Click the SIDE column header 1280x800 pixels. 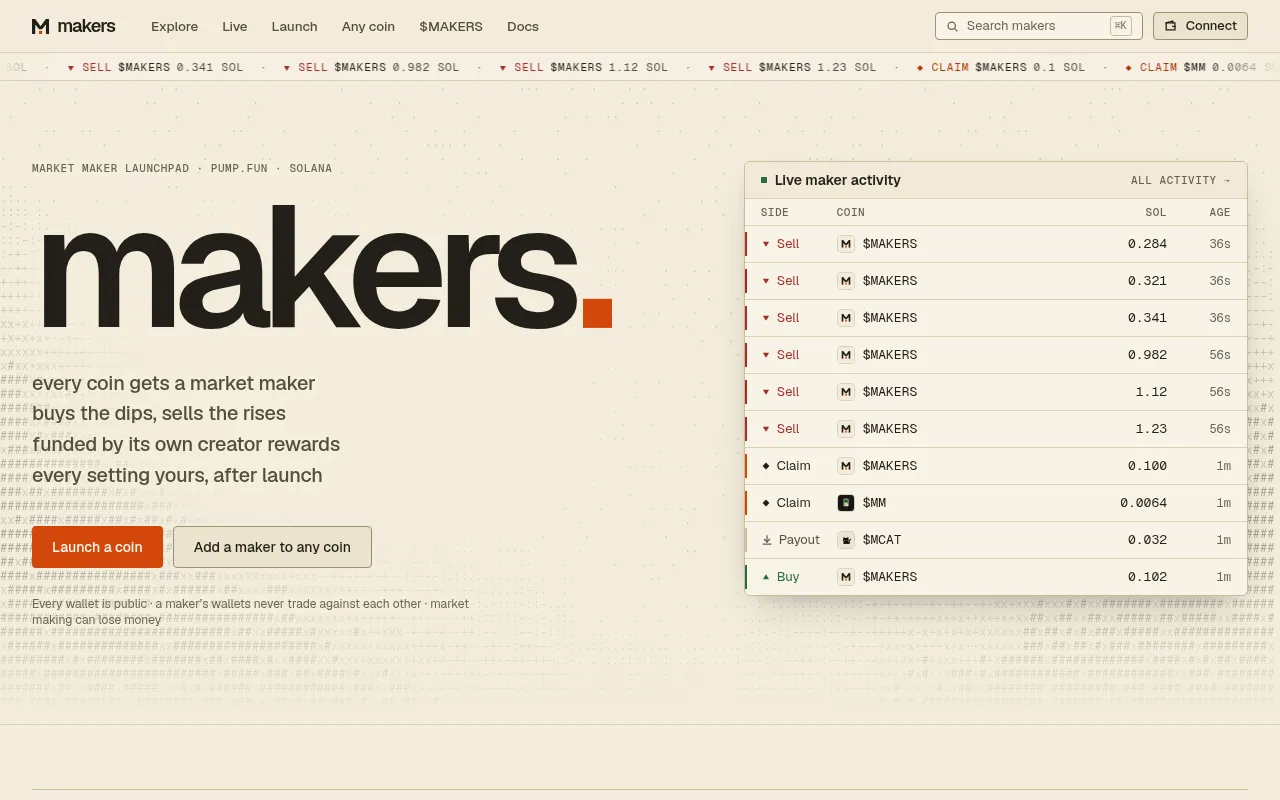click(775, 212)
